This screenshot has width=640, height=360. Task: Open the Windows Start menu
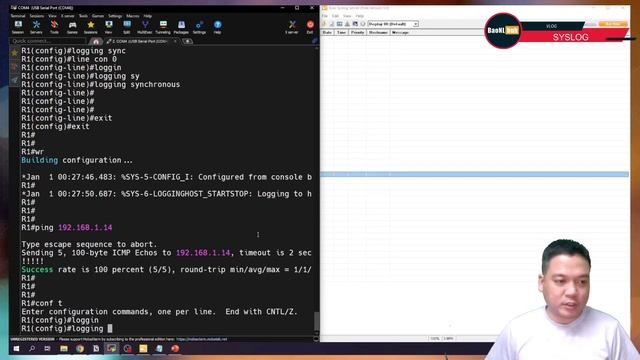[x=16, y=349]
